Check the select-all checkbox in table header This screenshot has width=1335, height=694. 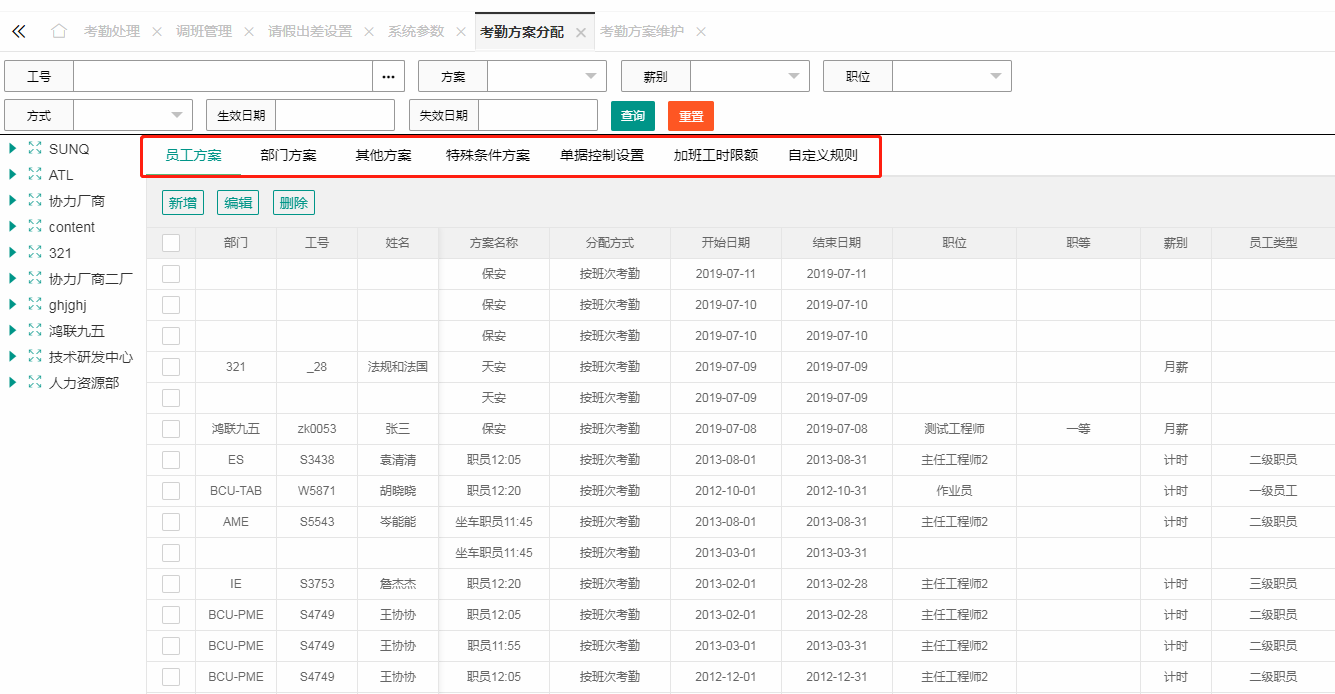click(171, 242)
